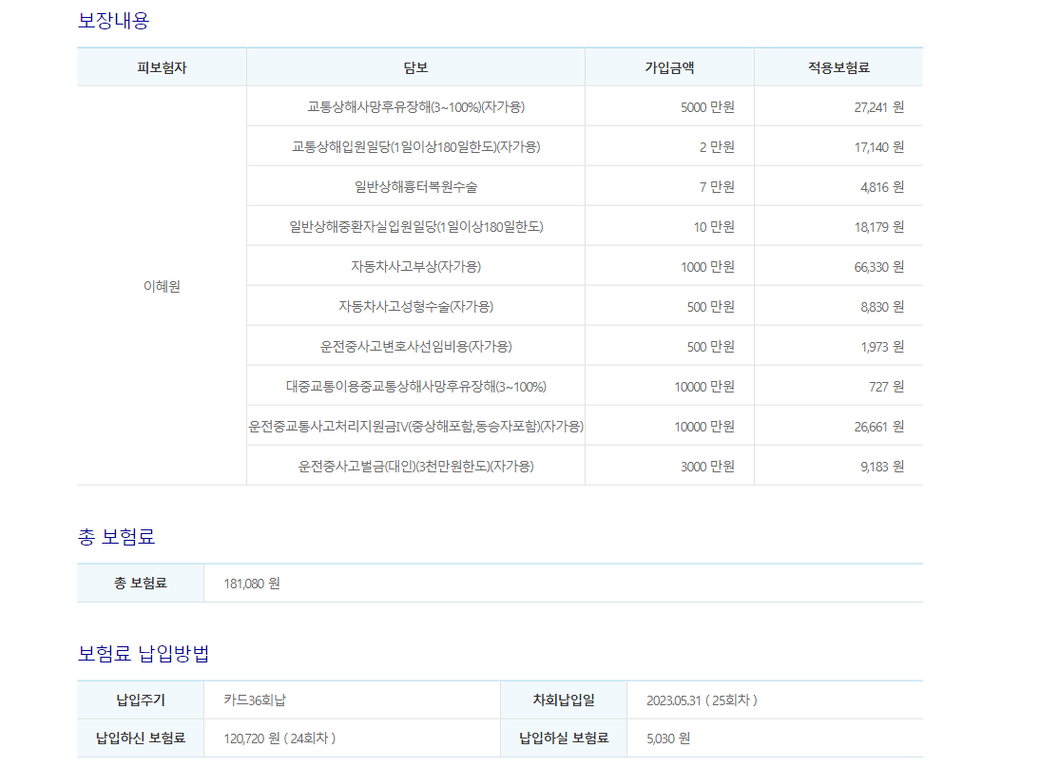Click the insured name 이혜원
Viewport: 1040px width, 784px height.
point(162,286)
